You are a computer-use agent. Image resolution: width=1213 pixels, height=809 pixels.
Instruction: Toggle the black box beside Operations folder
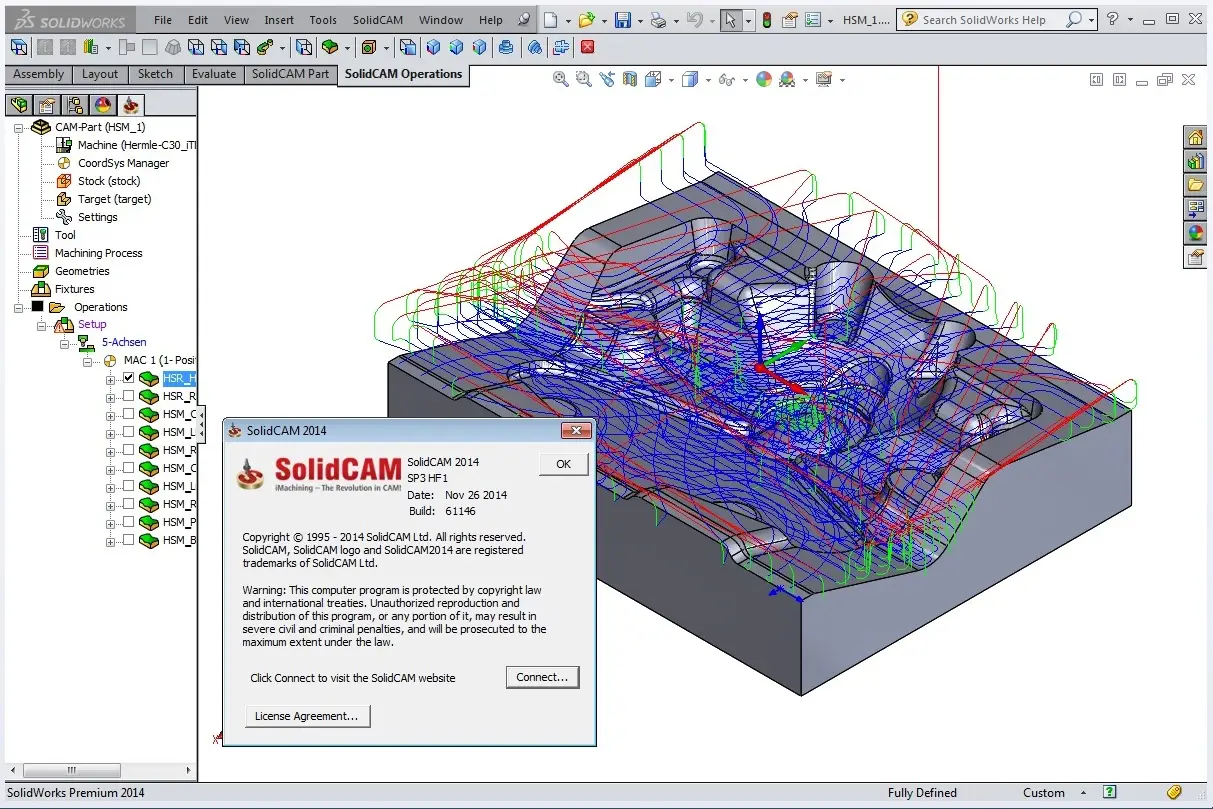[x=37, y=307]
